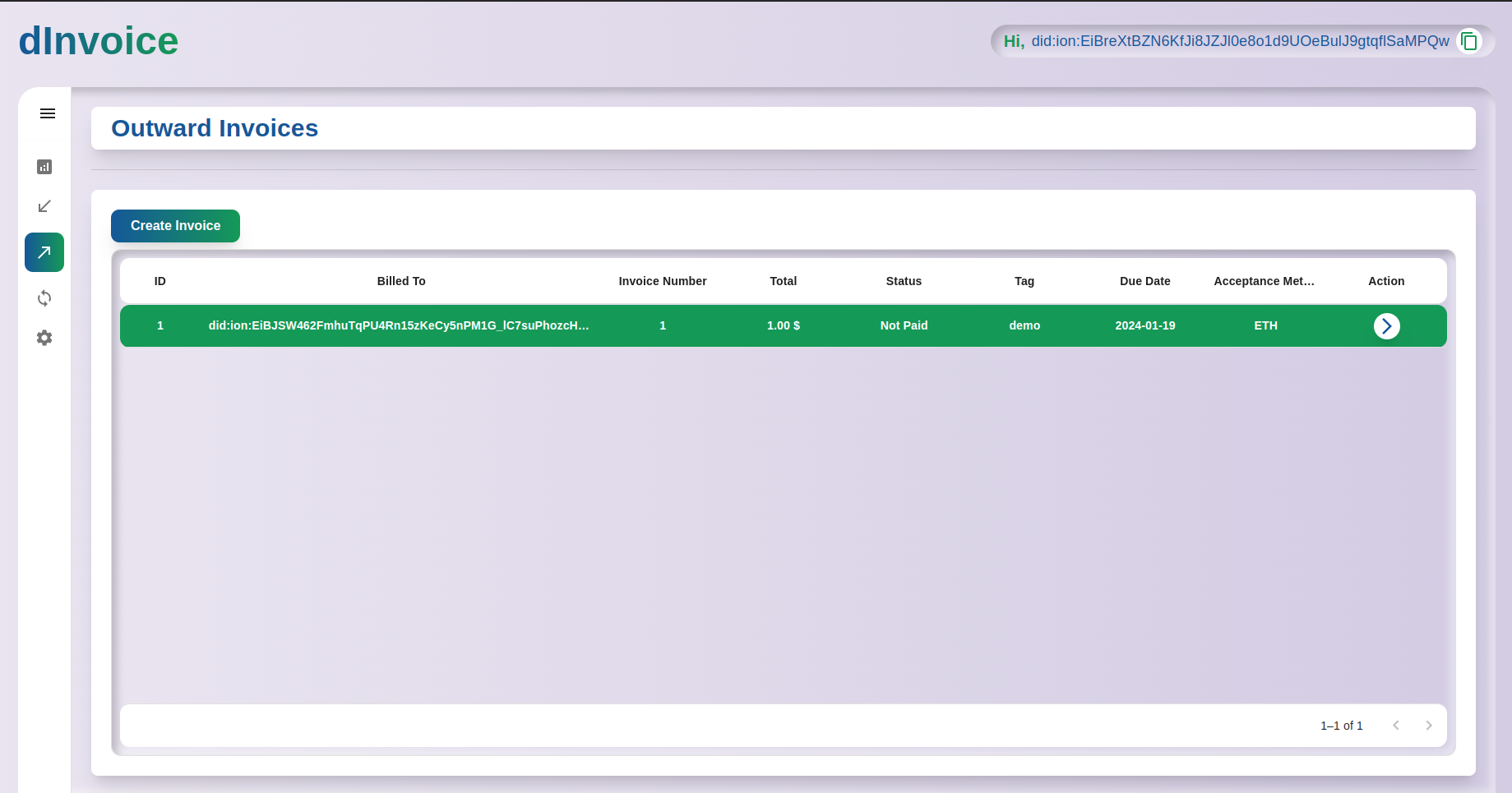Click the Not Paid status cell
Screen dimensions: 1512x793
pyautogui.click(x=904, y=325)
